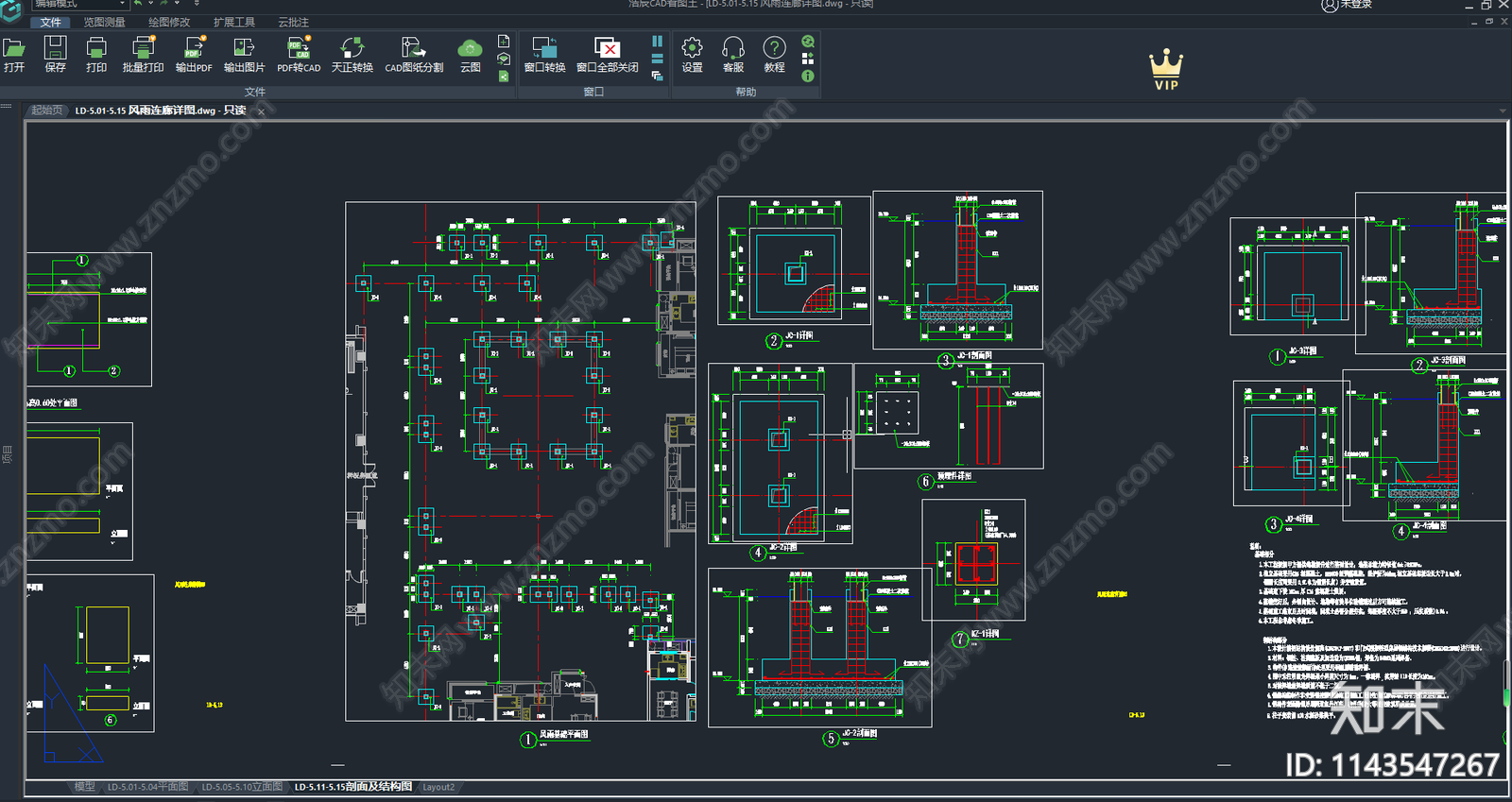Click the green info about icon
The image size is (1512, 802).
[808, 76]
